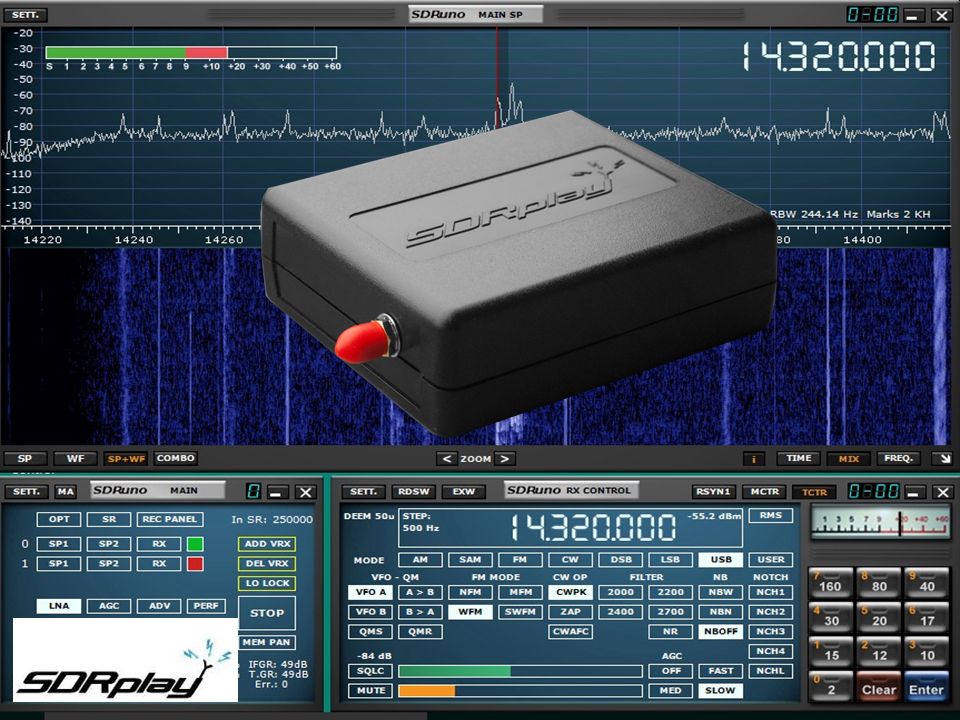
Task: Open the REC PANEL
Action: [170, 519]
